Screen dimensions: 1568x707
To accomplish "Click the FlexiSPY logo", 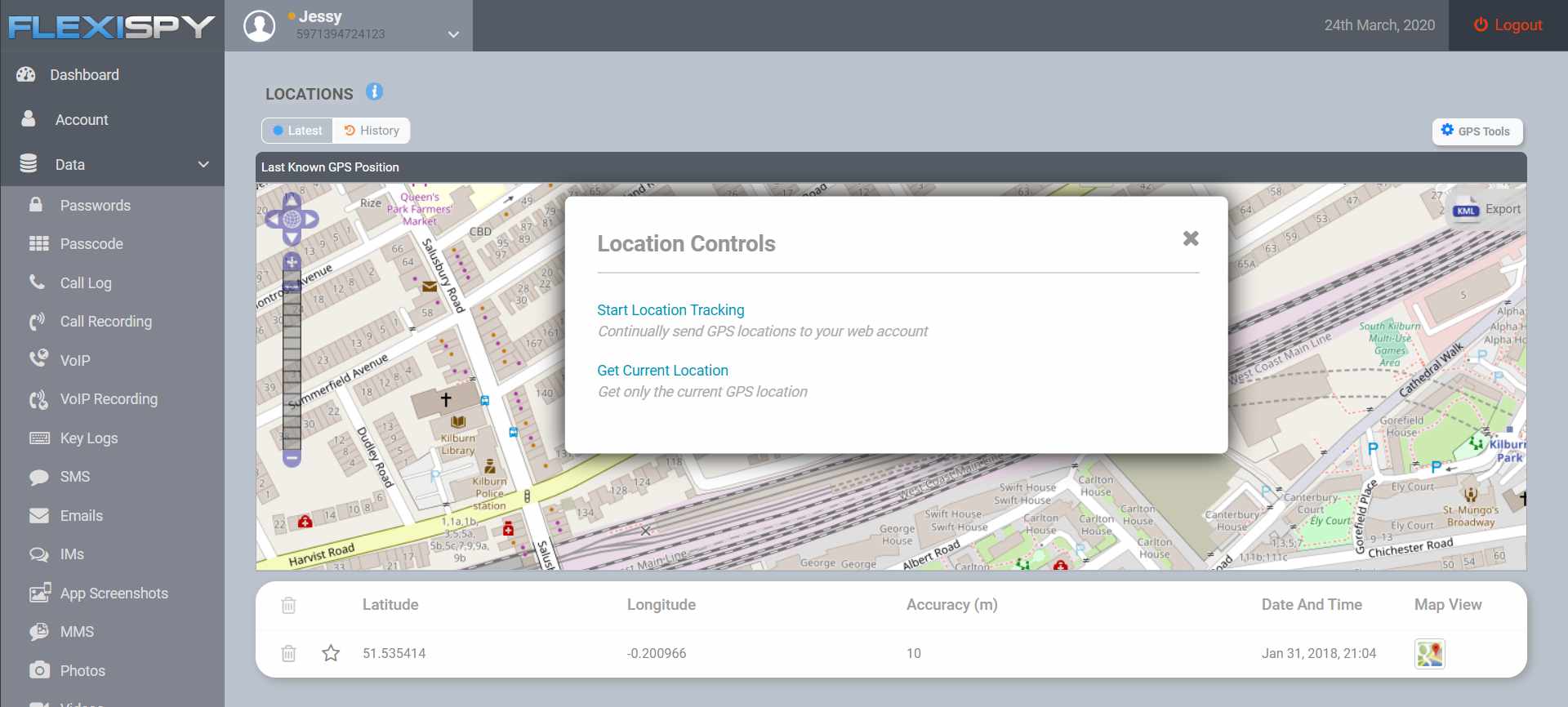I will coord(112,27).
